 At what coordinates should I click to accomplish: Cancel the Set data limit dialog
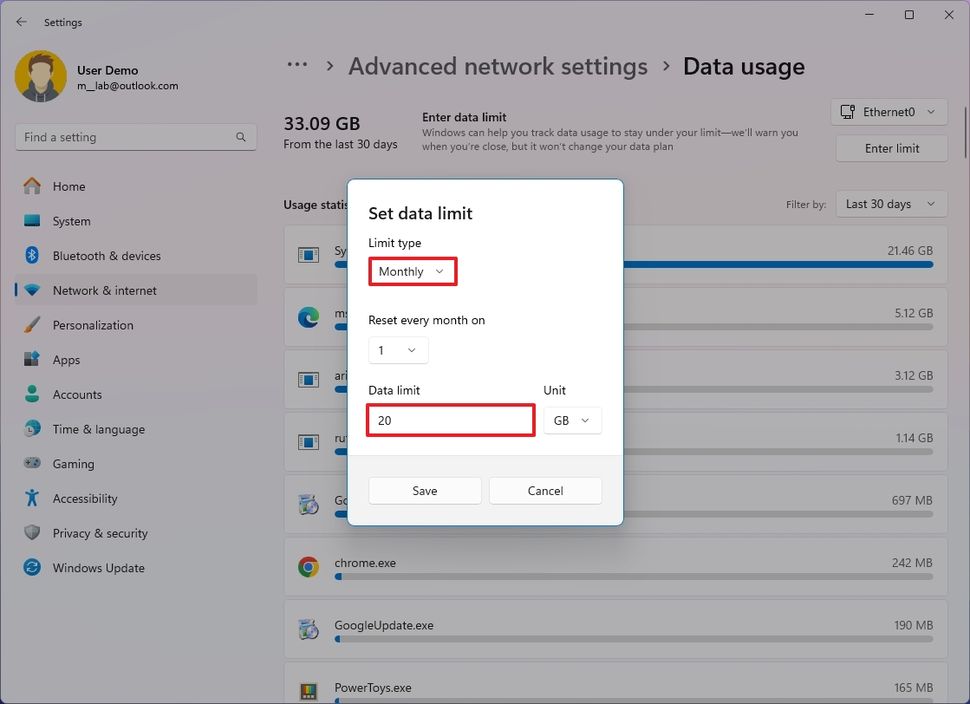545,490
